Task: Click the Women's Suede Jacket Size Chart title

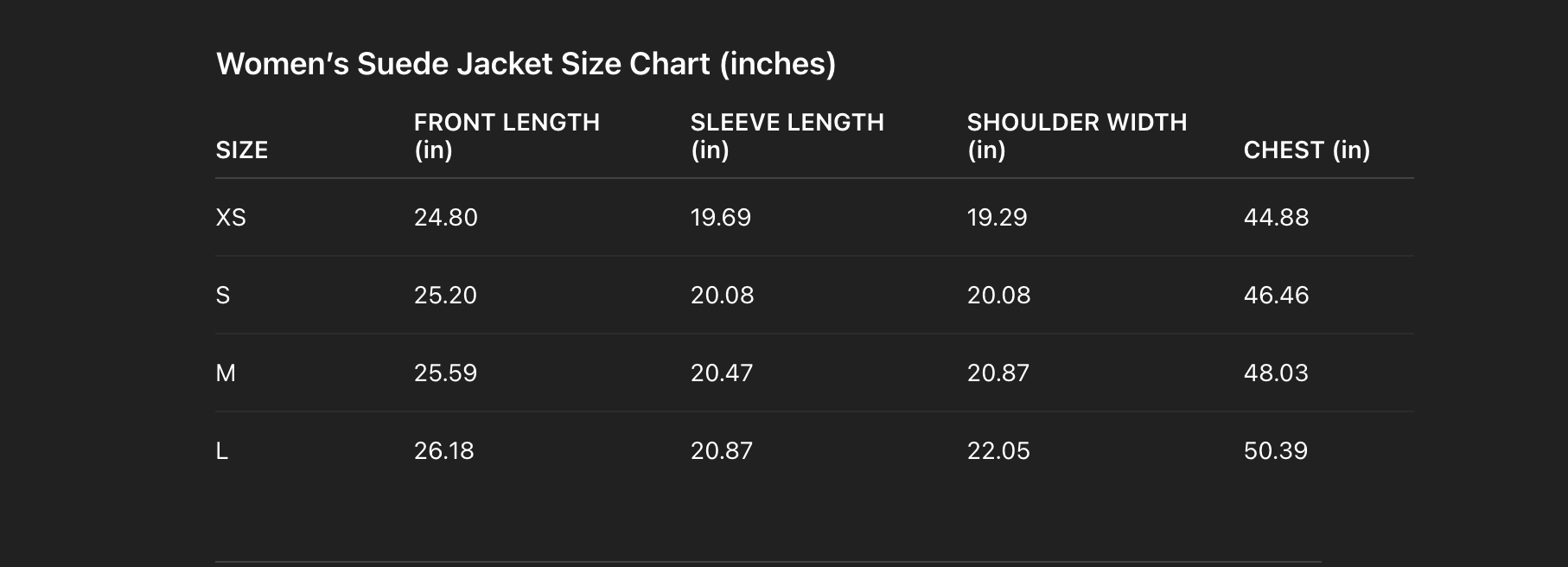Action: click(526, 64)
